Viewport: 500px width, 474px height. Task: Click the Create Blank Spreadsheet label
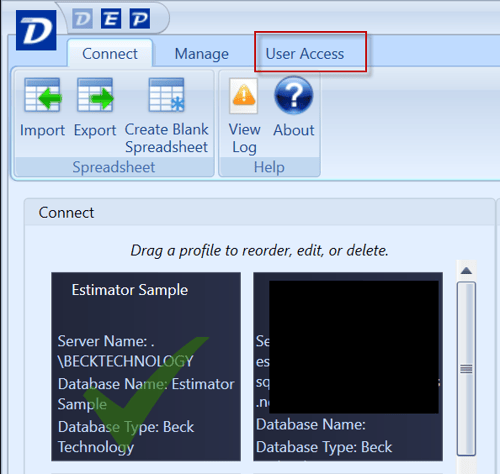167,138
